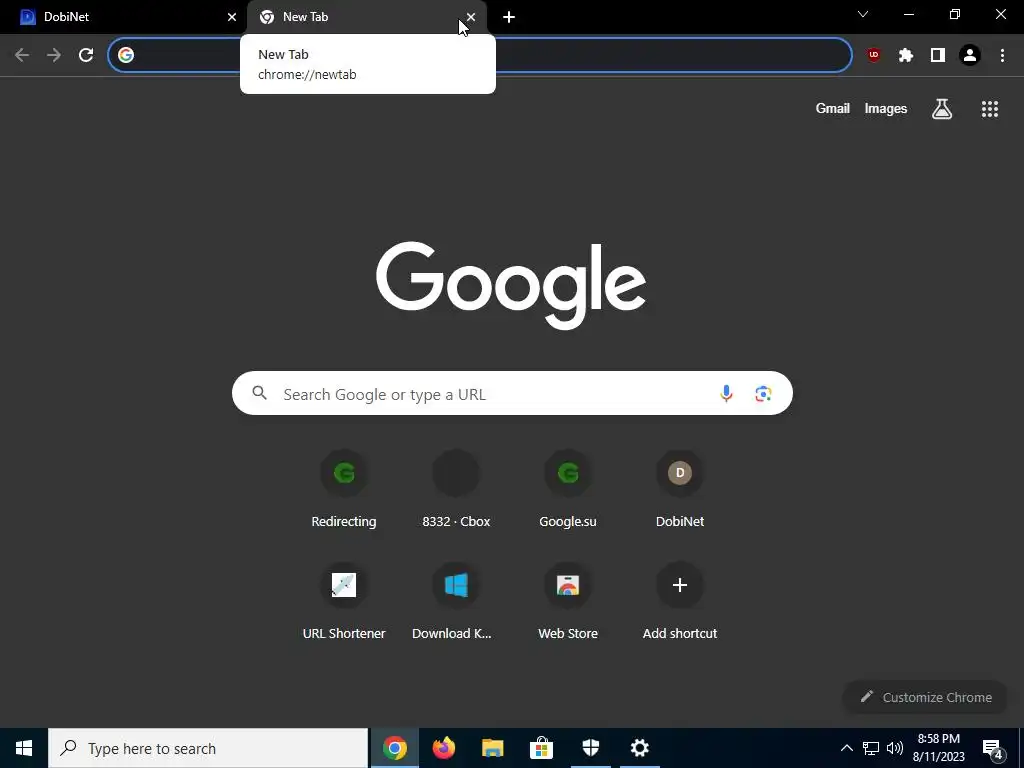The image size is (1024, 768).
Task: Open Microsoft Store from the taskbar
Action: pos(541,748)
